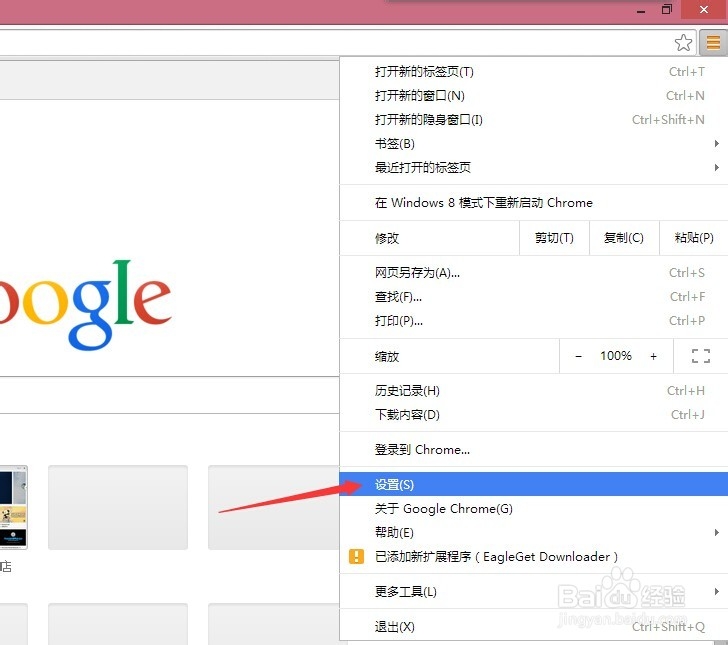Decrease zoom with the minus button
The height and width of the screenshot is (645, 728).
point(578,356)
